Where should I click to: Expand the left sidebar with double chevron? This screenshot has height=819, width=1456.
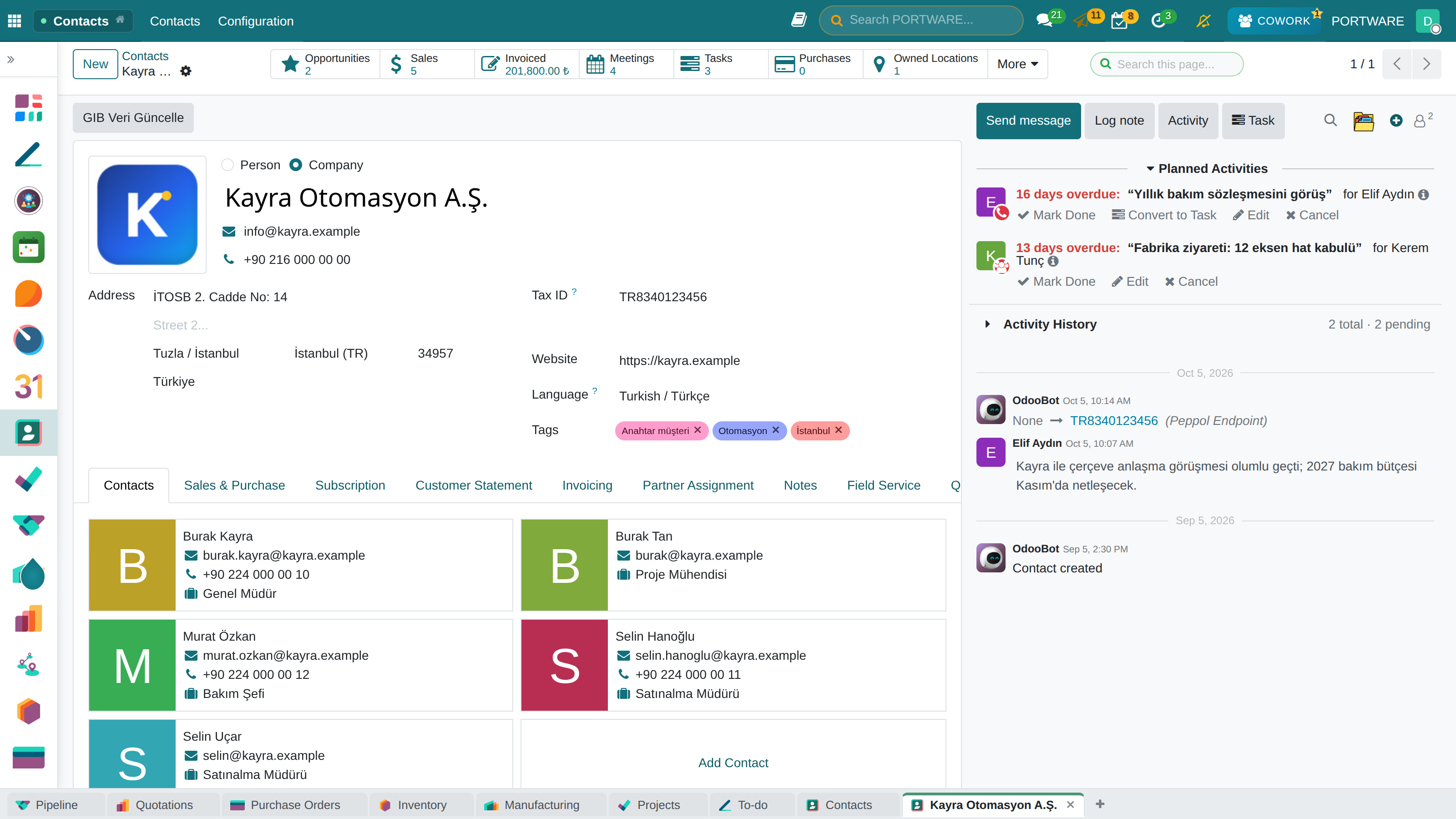11,59
